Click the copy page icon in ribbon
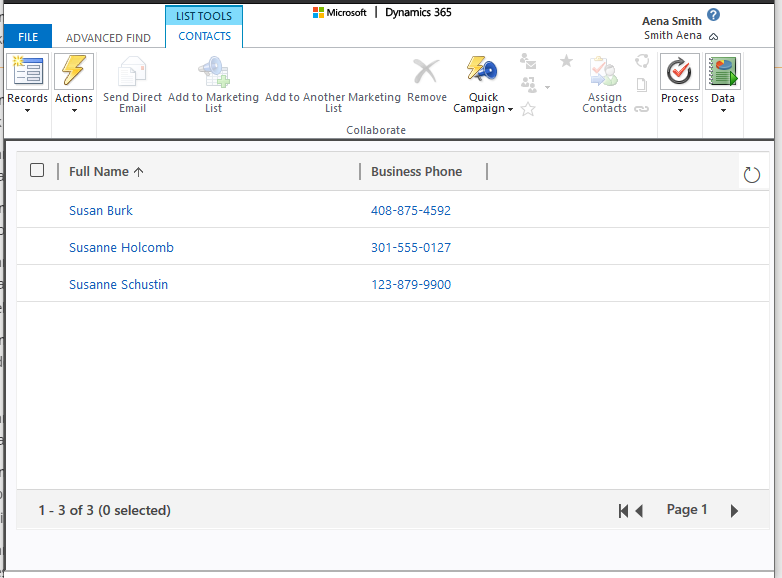782x578 pixels. click(x=642, y=85)
